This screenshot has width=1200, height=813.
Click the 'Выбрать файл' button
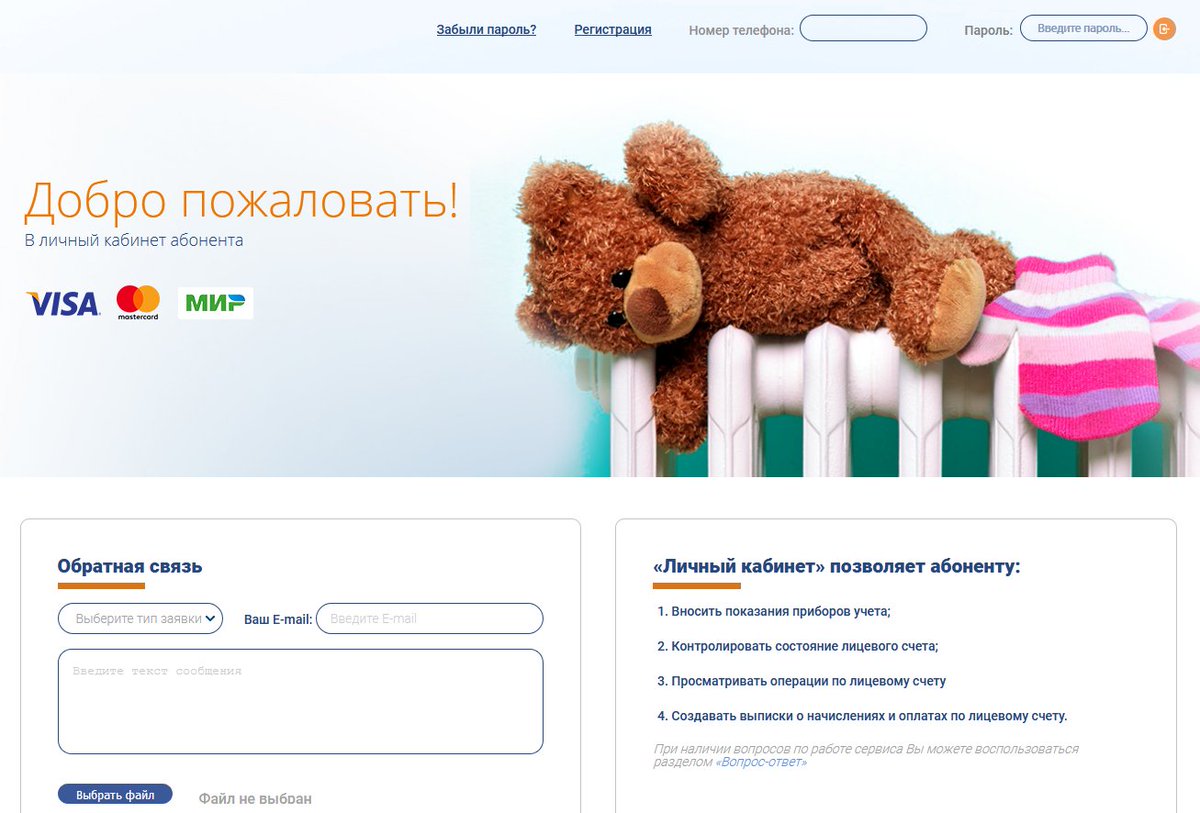click(x=115, y=795)
